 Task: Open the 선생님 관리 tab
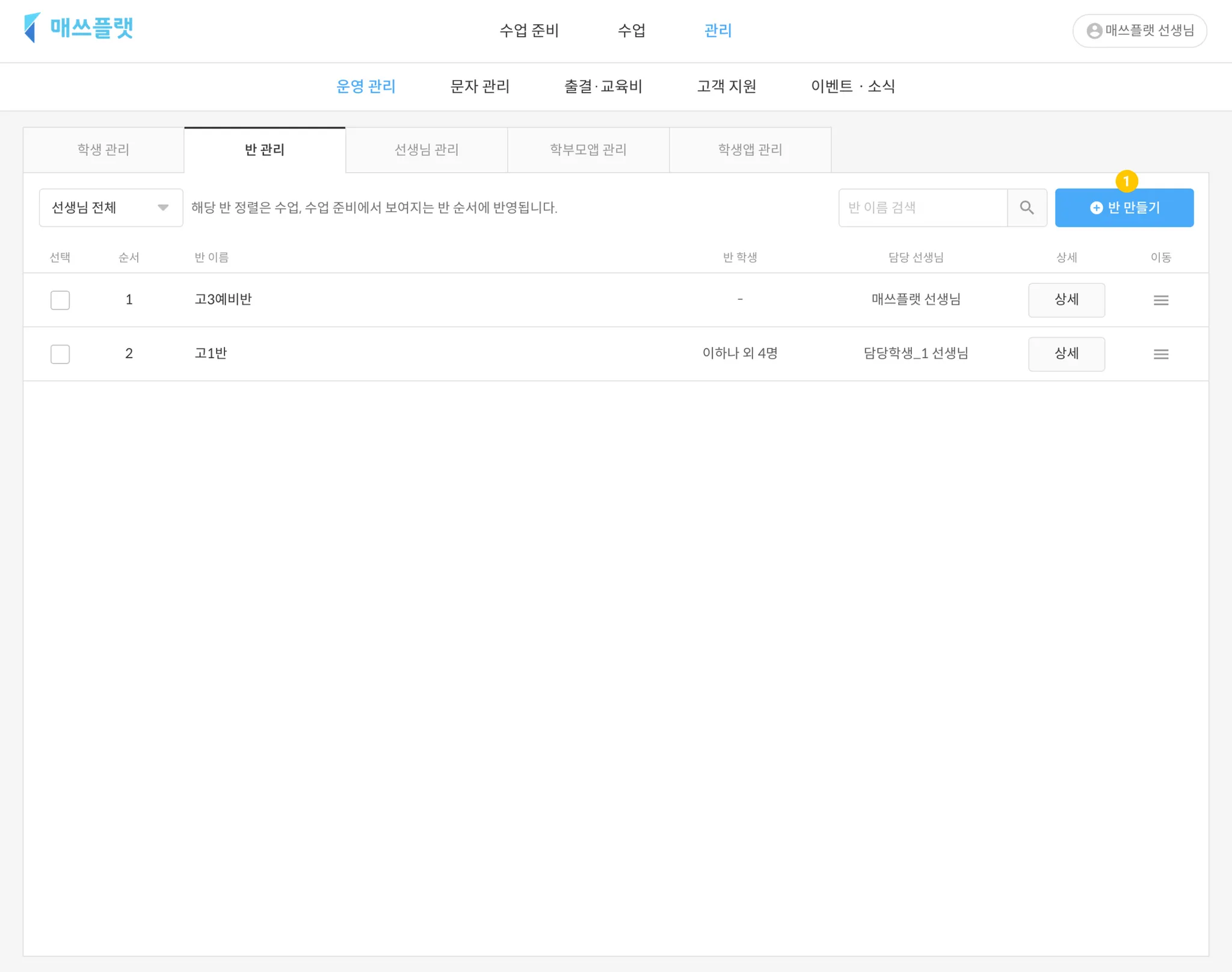(x=427, y=150)
